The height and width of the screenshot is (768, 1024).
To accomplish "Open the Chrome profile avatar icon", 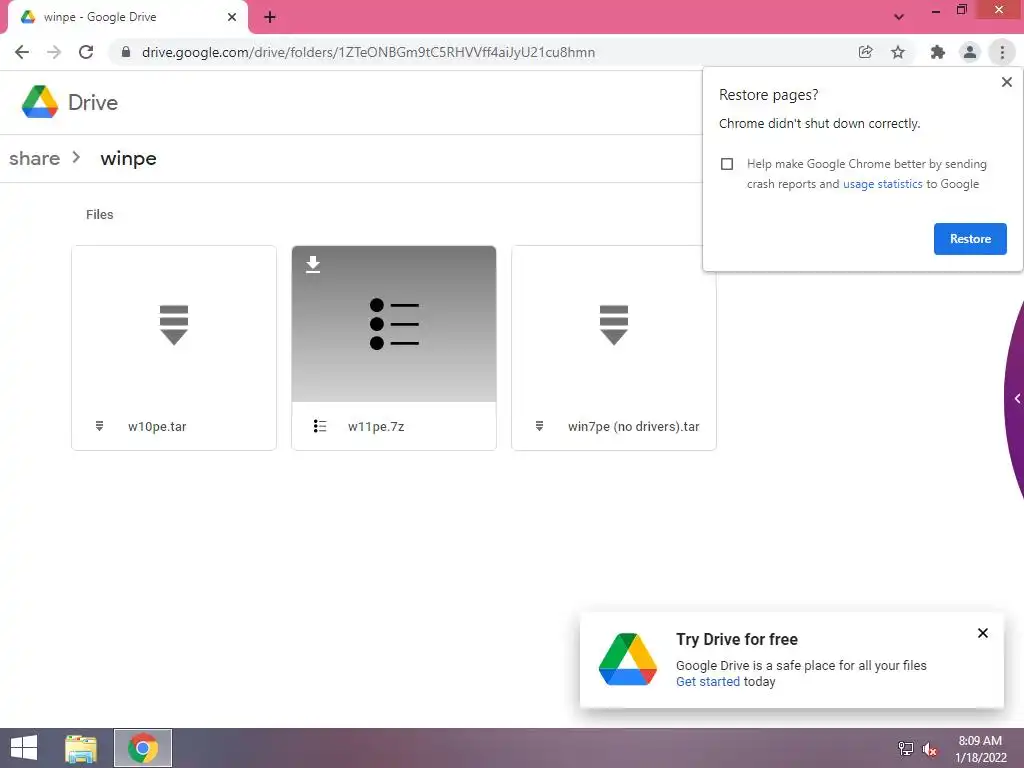I will click(x=970, y=52).
